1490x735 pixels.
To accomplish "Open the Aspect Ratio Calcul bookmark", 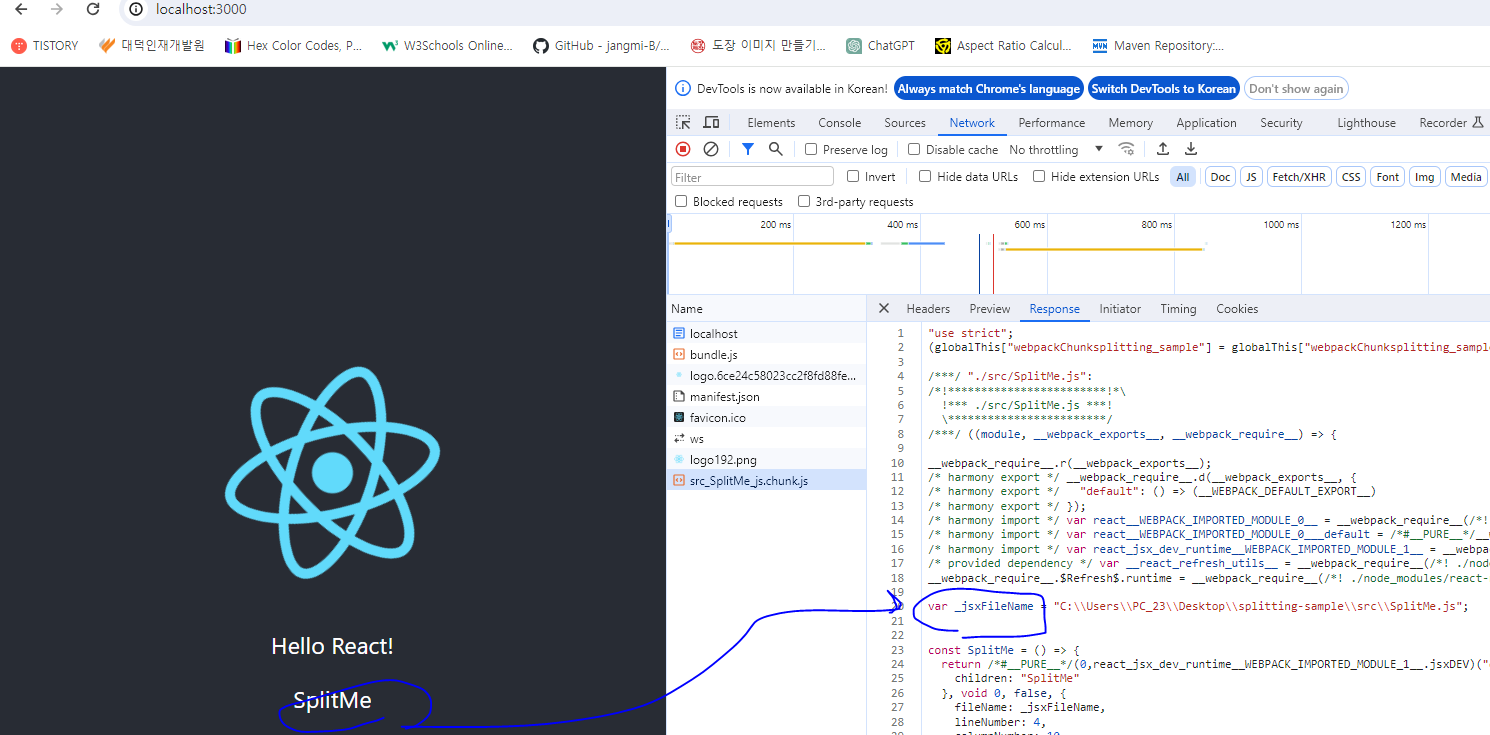I will coord(1003,46).
